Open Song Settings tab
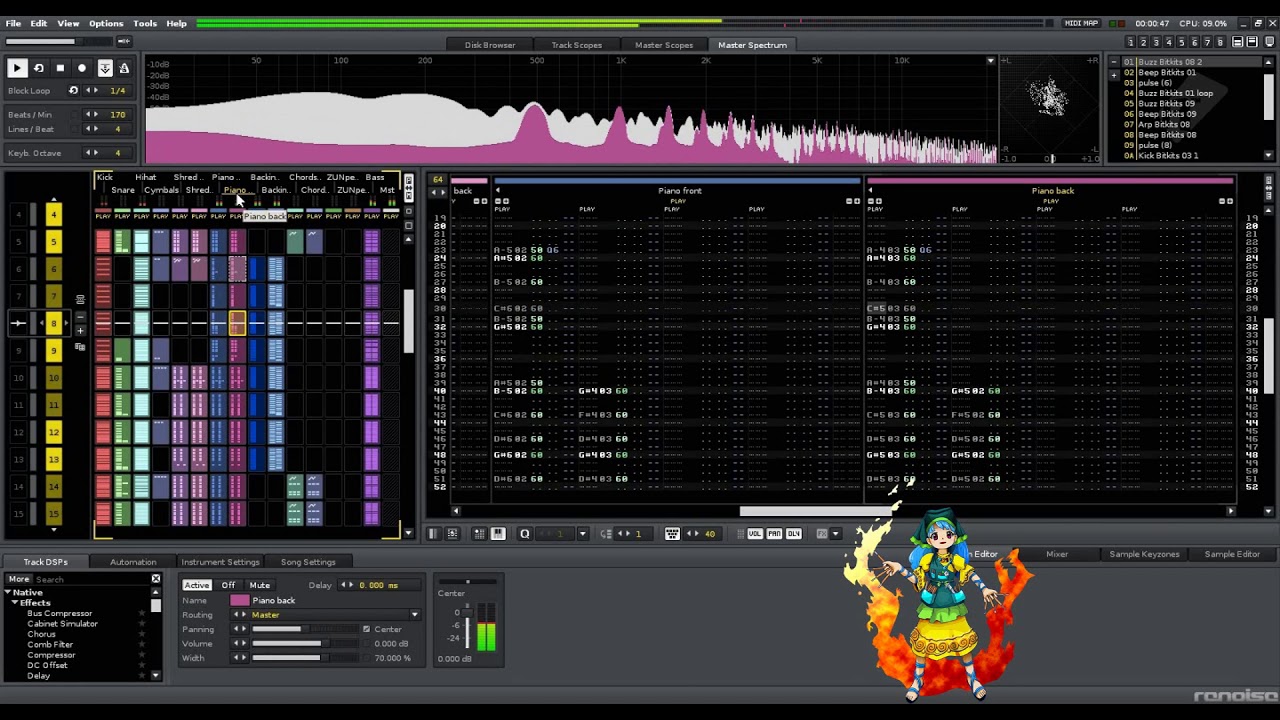This screenshot has height=720, width=1280. [308, 562]
